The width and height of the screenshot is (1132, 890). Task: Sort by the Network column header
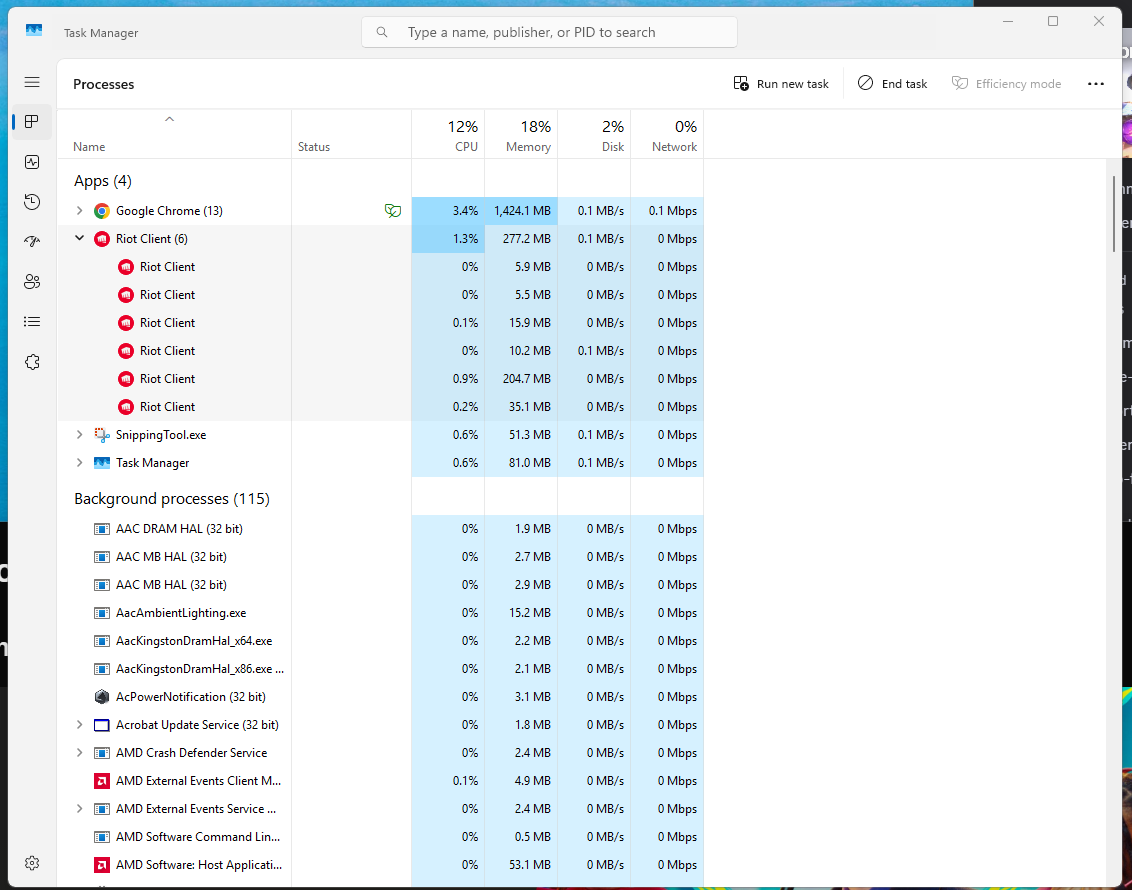click(666, 134)
